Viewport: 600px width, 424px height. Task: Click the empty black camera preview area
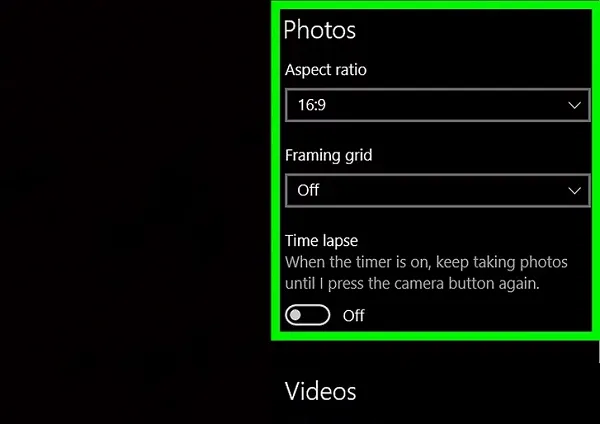tap(134, 210)
